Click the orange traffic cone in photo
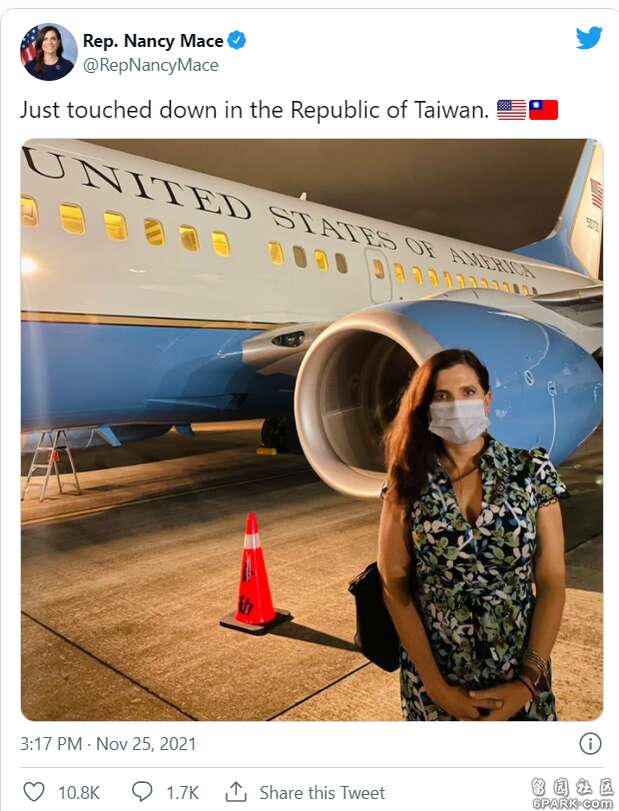Image resolution: width=619 pixels, height=811 pixels. 254,574
